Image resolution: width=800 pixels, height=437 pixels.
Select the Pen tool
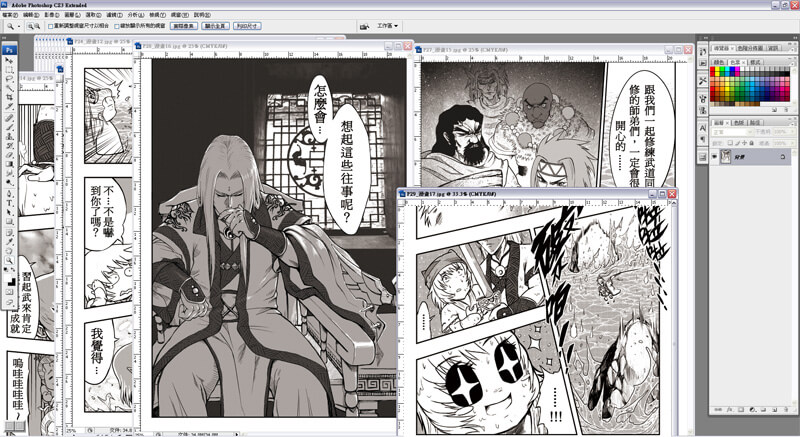coord(9,194)
